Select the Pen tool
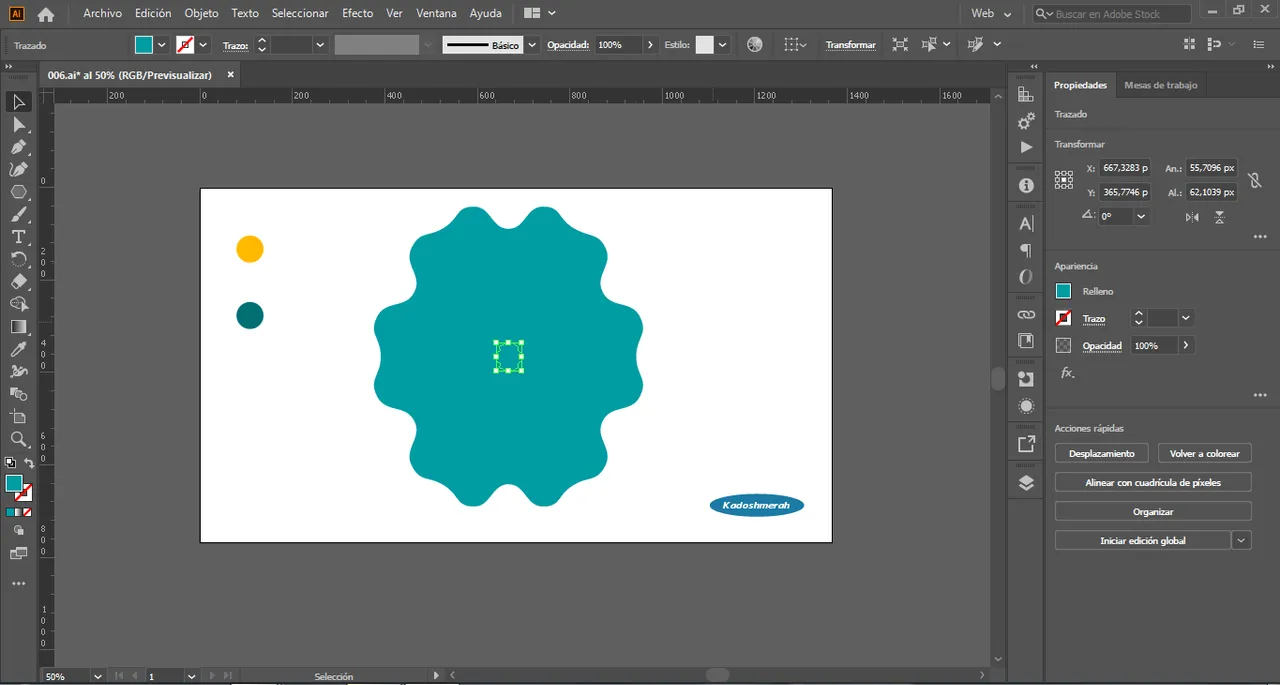The image size is (1280, 685). [18, 147]
